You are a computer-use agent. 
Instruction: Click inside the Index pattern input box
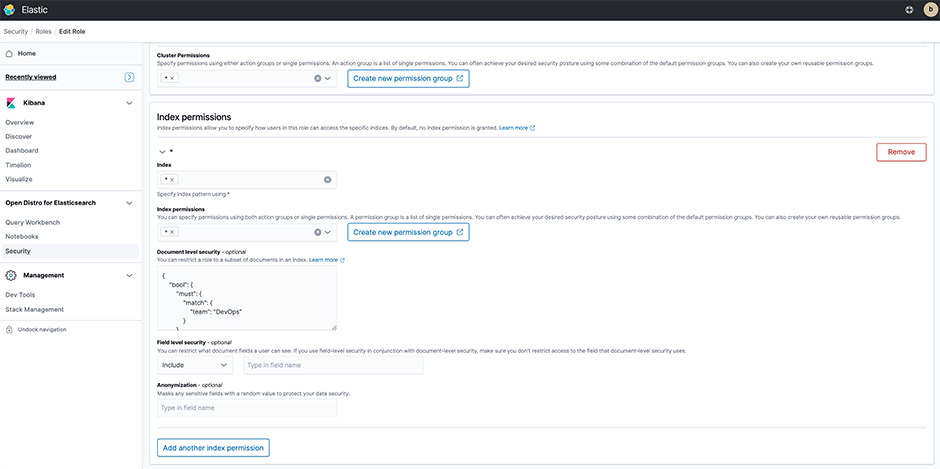point(247,180)
